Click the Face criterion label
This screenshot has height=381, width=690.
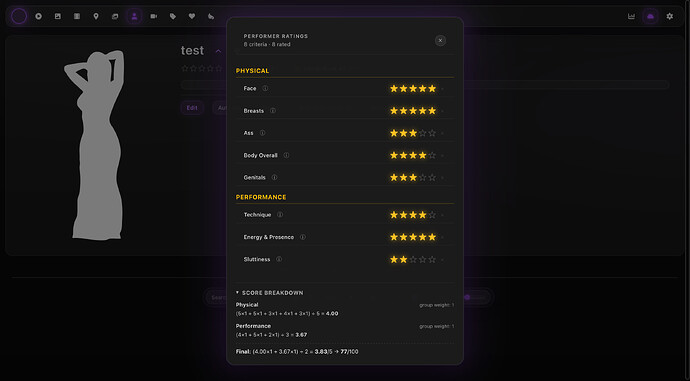click(x=250, y=88)
